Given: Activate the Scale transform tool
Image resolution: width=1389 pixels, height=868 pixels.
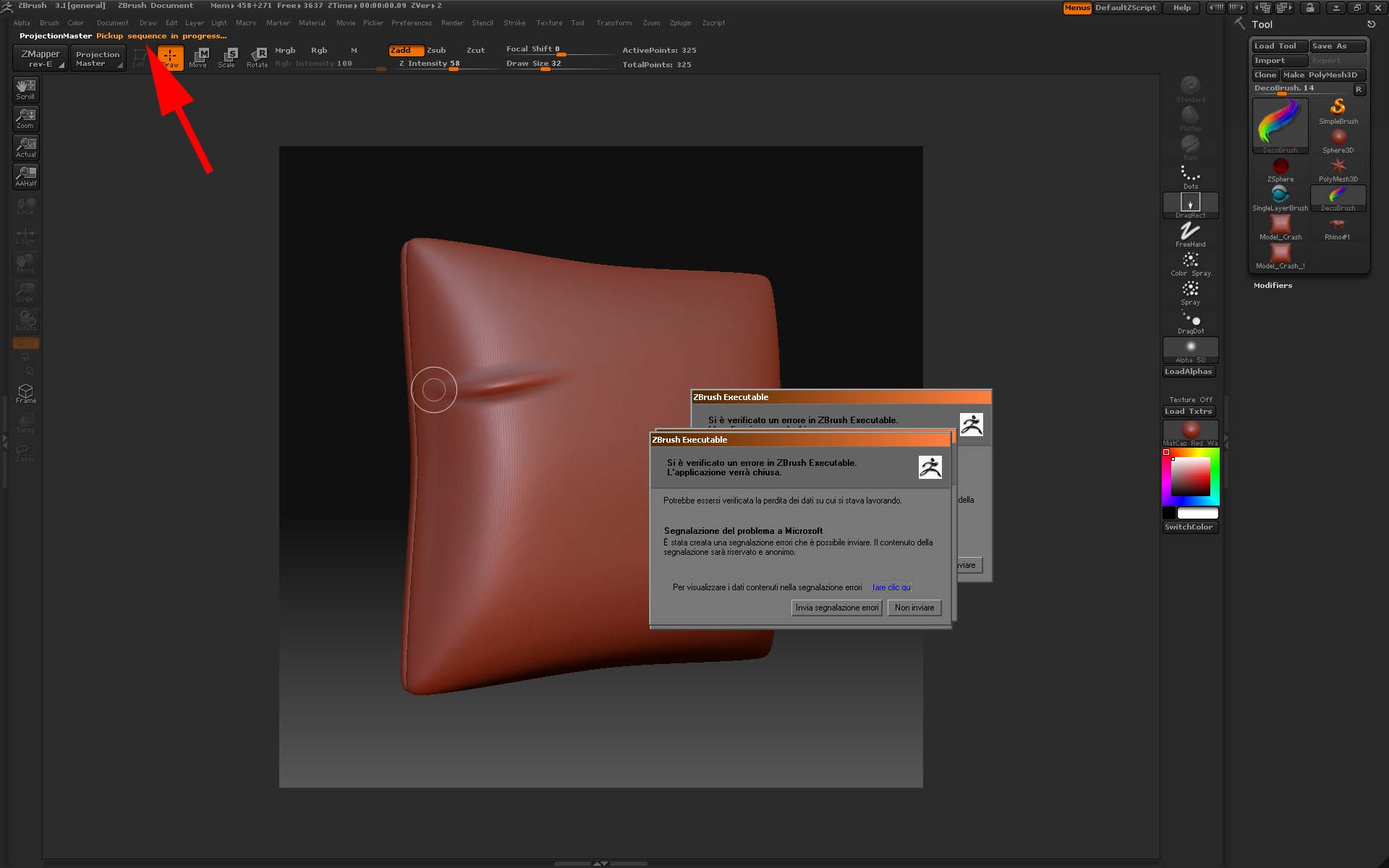Looking at the screenshot, I should point(227,57).
